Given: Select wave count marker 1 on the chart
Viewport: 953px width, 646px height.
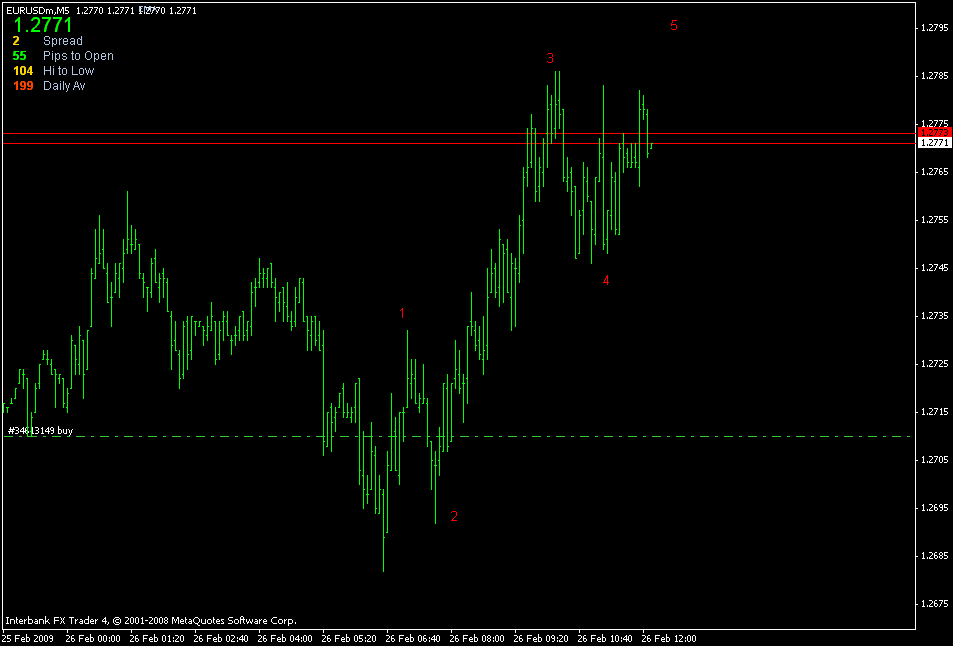Looking at the screenshot, I should coord(403,312).
